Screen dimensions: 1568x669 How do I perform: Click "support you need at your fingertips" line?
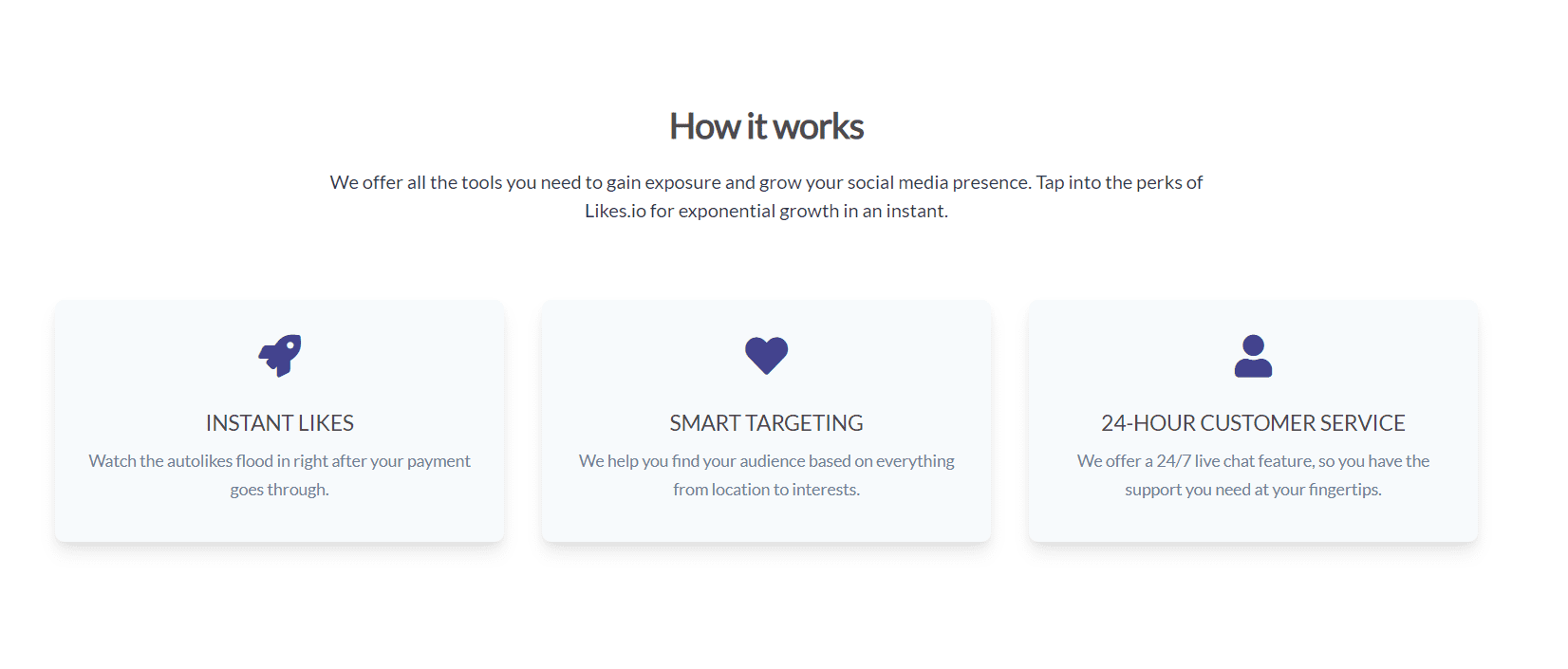1253,490
